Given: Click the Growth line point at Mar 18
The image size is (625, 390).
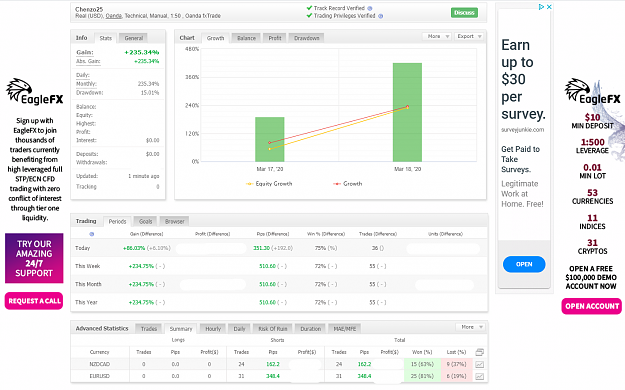Looking at the screenshot, I should (407, 106).
